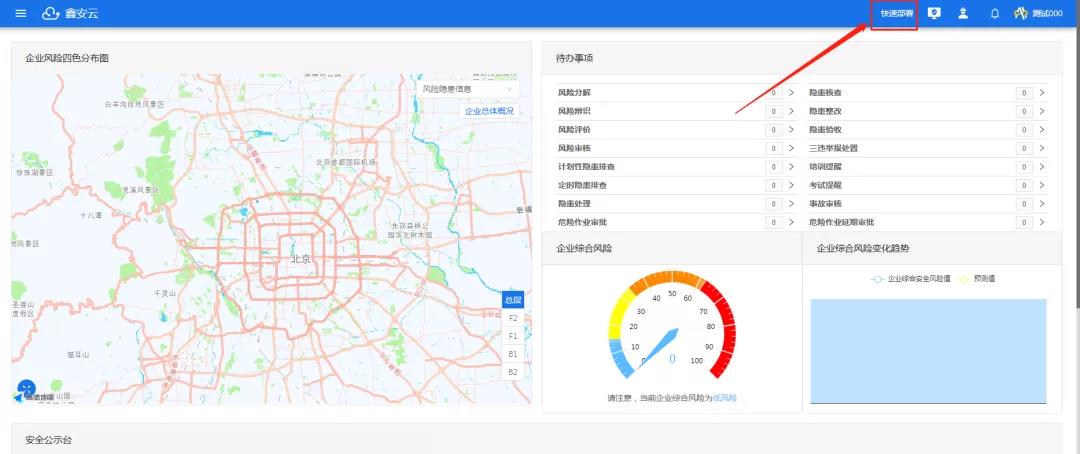Open the monitor help icon in header
The height and width of the screenshot is (454, 1080).
point(934,13)
